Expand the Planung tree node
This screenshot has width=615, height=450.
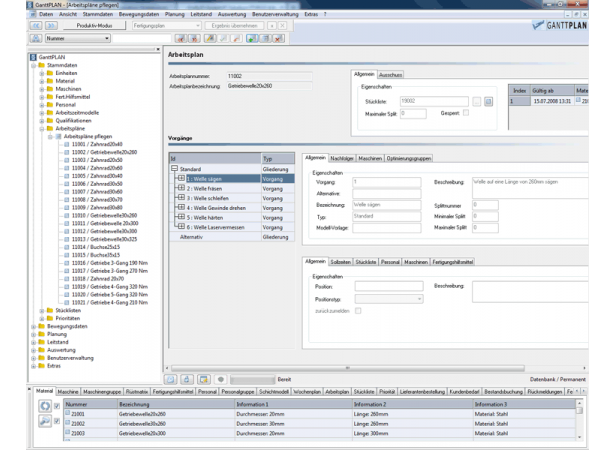(34, 334)
